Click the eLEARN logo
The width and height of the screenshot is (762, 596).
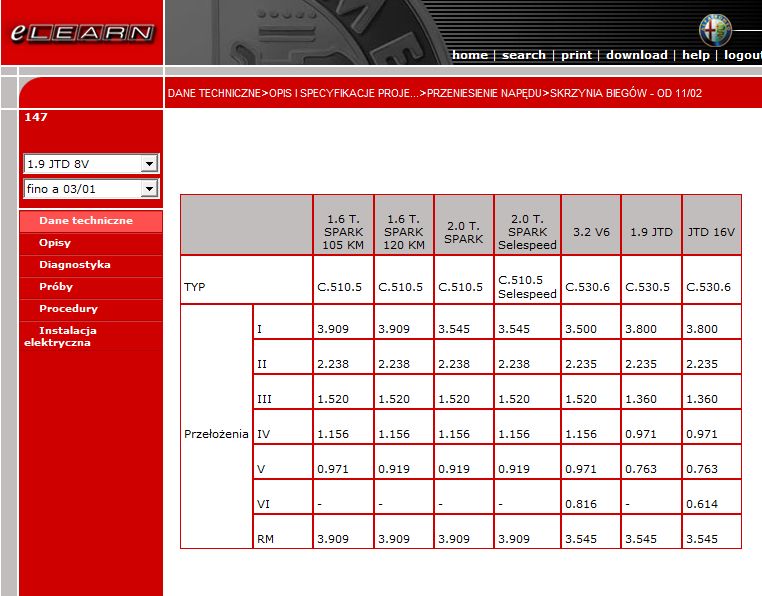pos(82,33)
